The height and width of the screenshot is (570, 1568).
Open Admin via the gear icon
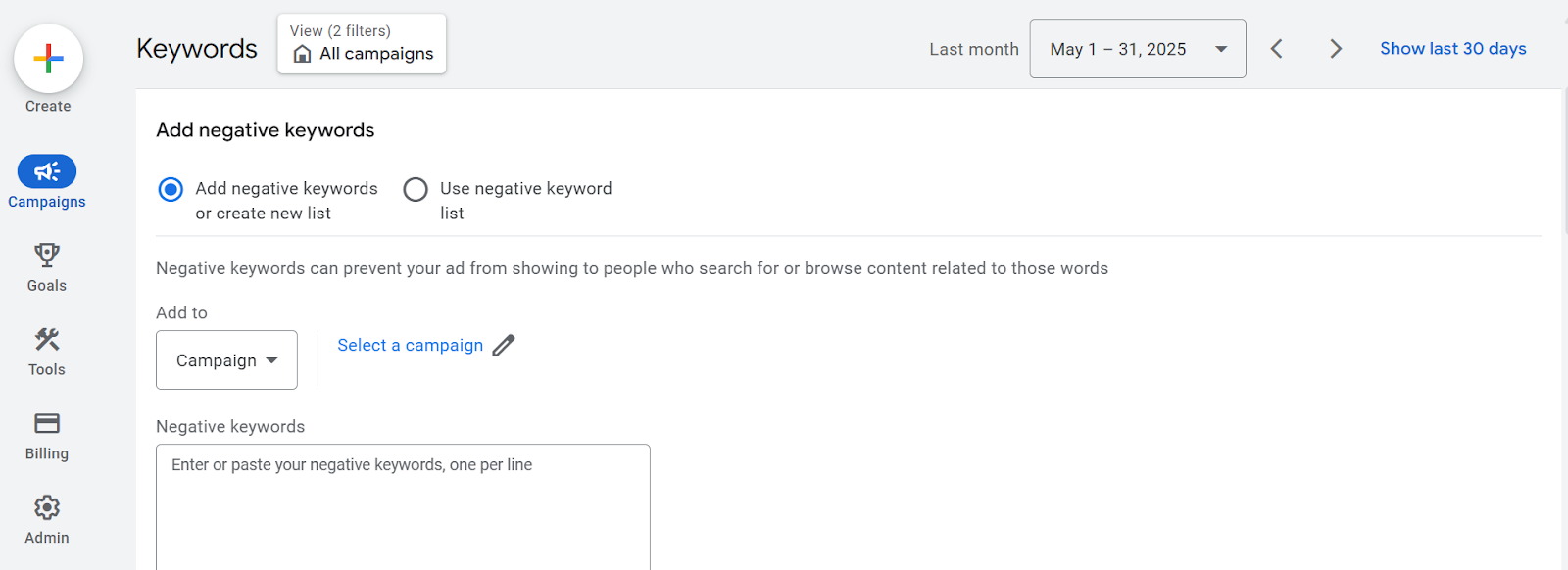47,507
